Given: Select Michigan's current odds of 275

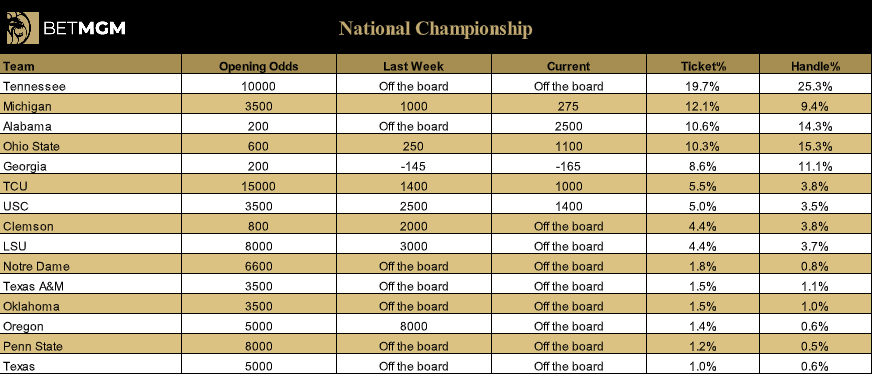Looking at the screenshot, I should pos(568,106).
